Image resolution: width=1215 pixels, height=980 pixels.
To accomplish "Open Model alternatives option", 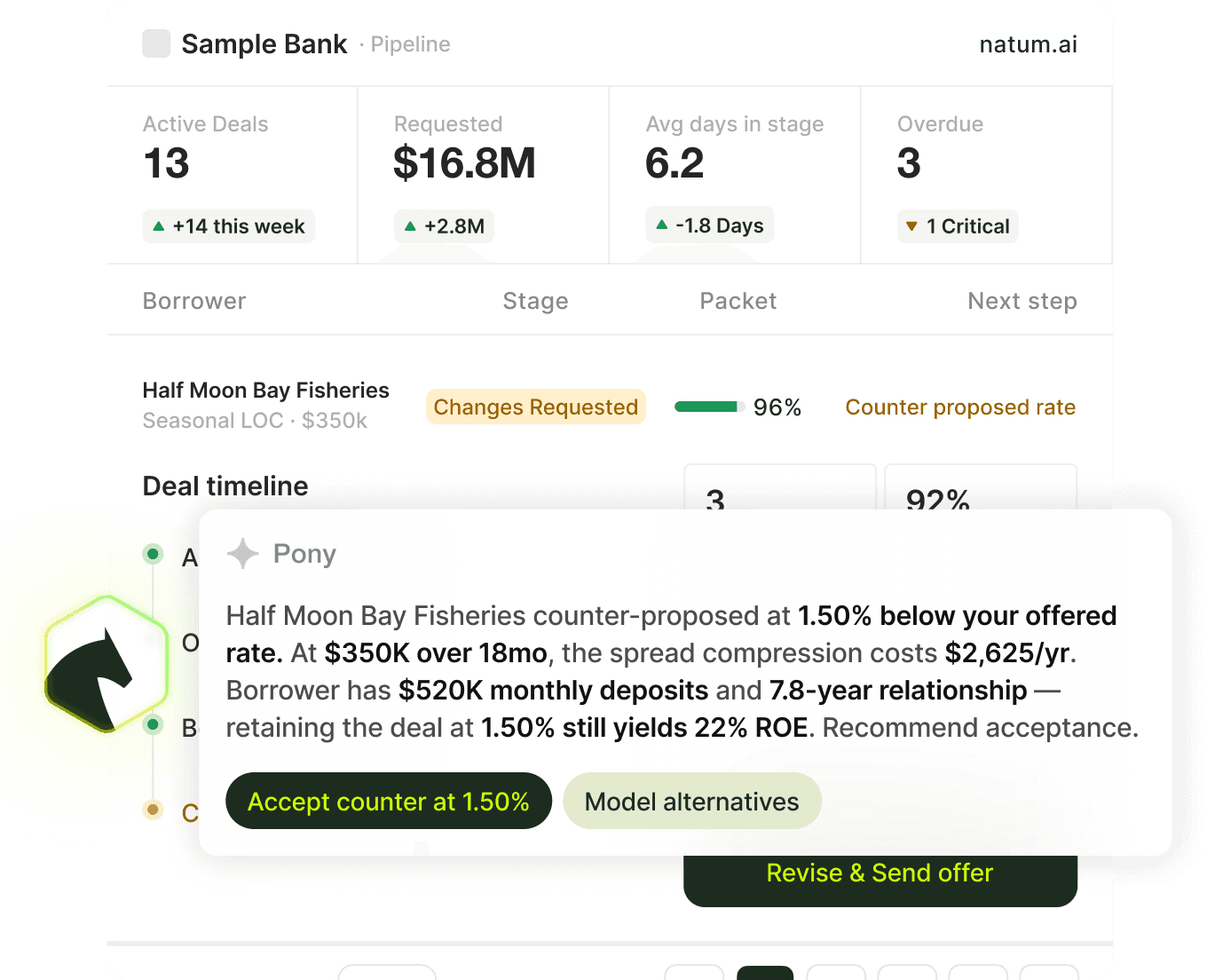I will 691,801.
